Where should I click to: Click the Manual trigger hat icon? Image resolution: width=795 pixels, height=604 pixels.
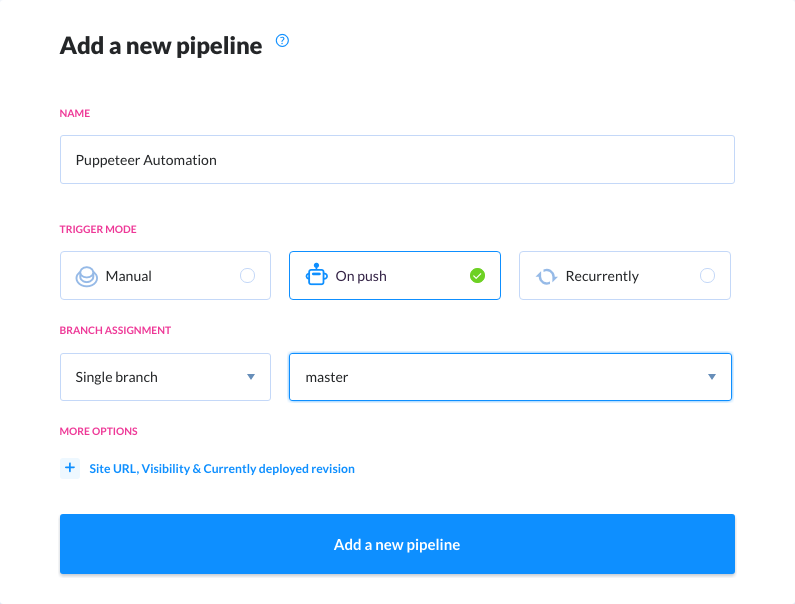[87, 276]
